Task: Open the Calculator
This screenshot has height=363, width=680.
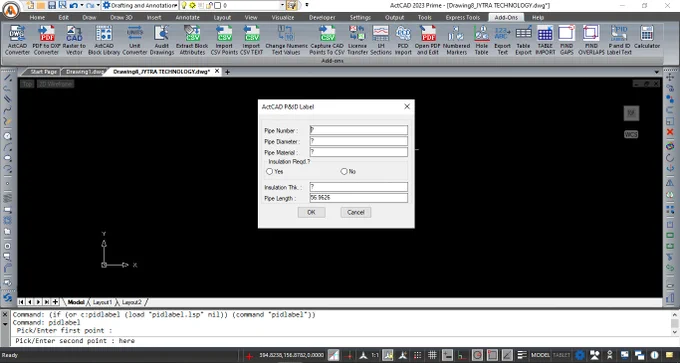Action: (x=647, y=37)
